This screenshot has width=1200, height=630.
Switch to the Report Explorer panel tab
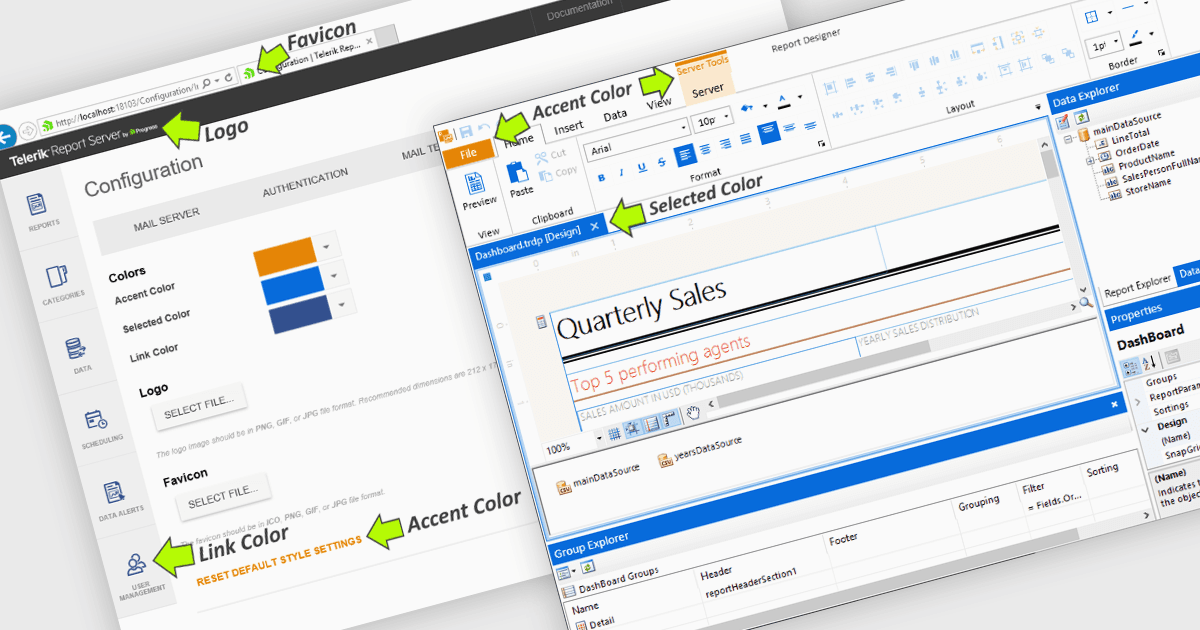coord(1137,284)
